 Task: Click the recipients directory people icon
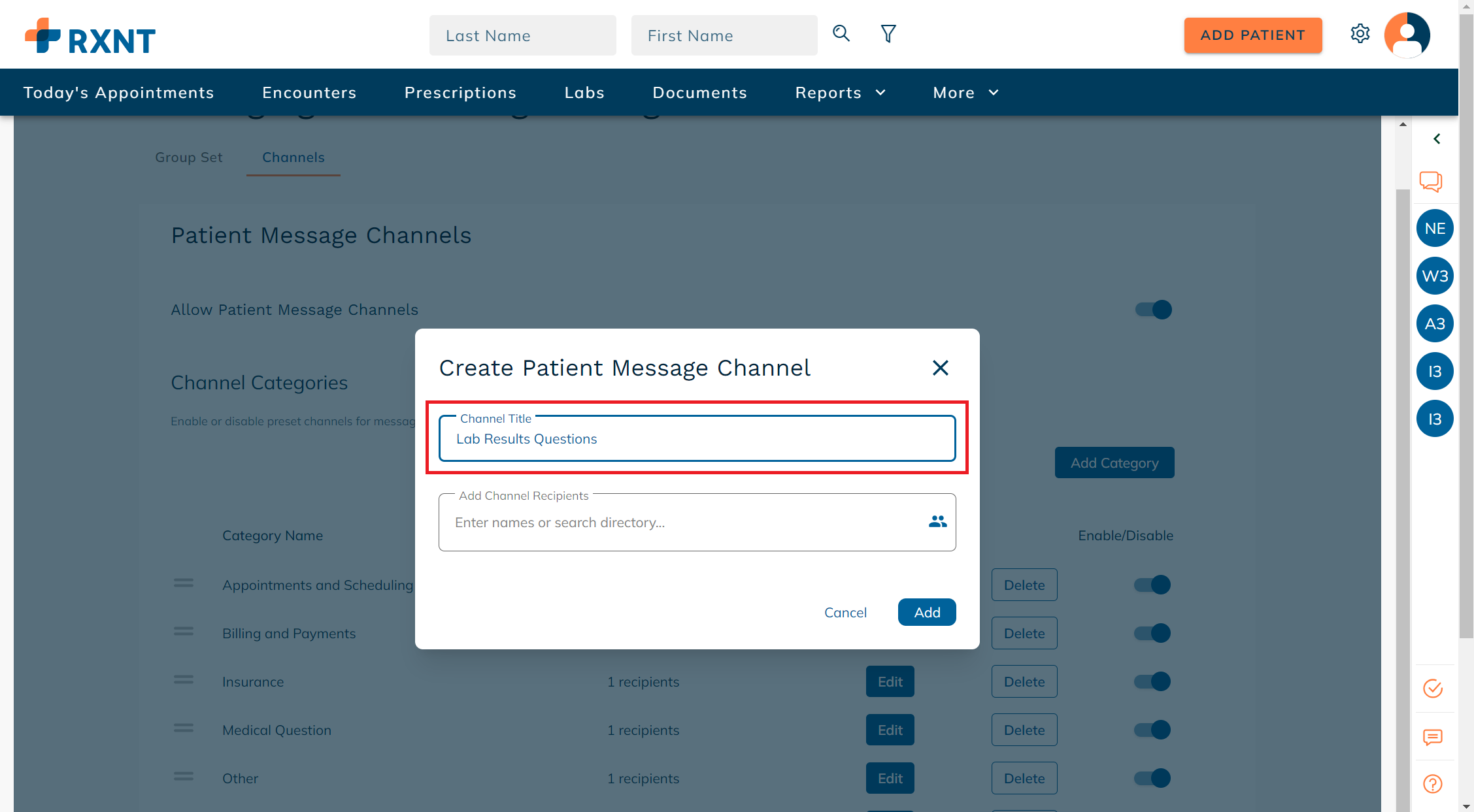tap(938, 521)
